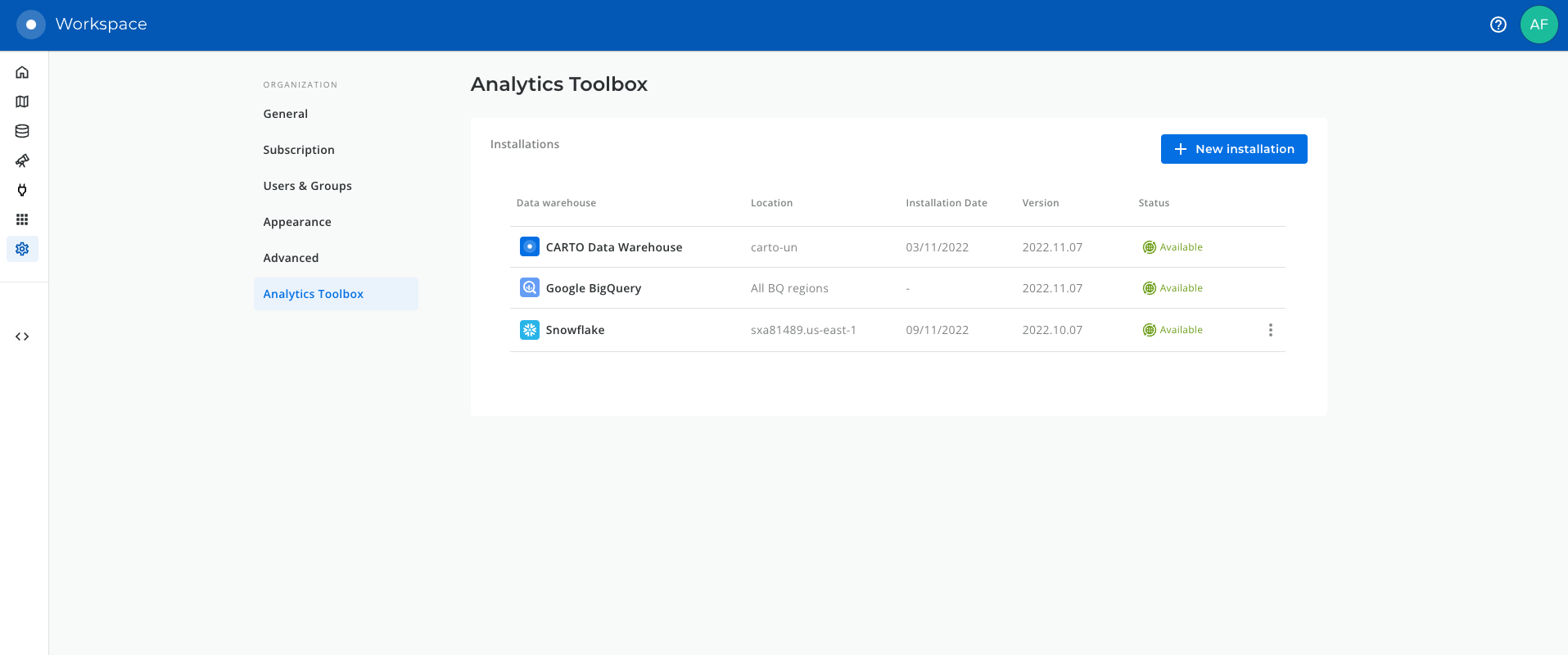Viewport: 1568px width, 655px height.
Task: Go to the Subscription settings page
Action: [x=299, y=150]
